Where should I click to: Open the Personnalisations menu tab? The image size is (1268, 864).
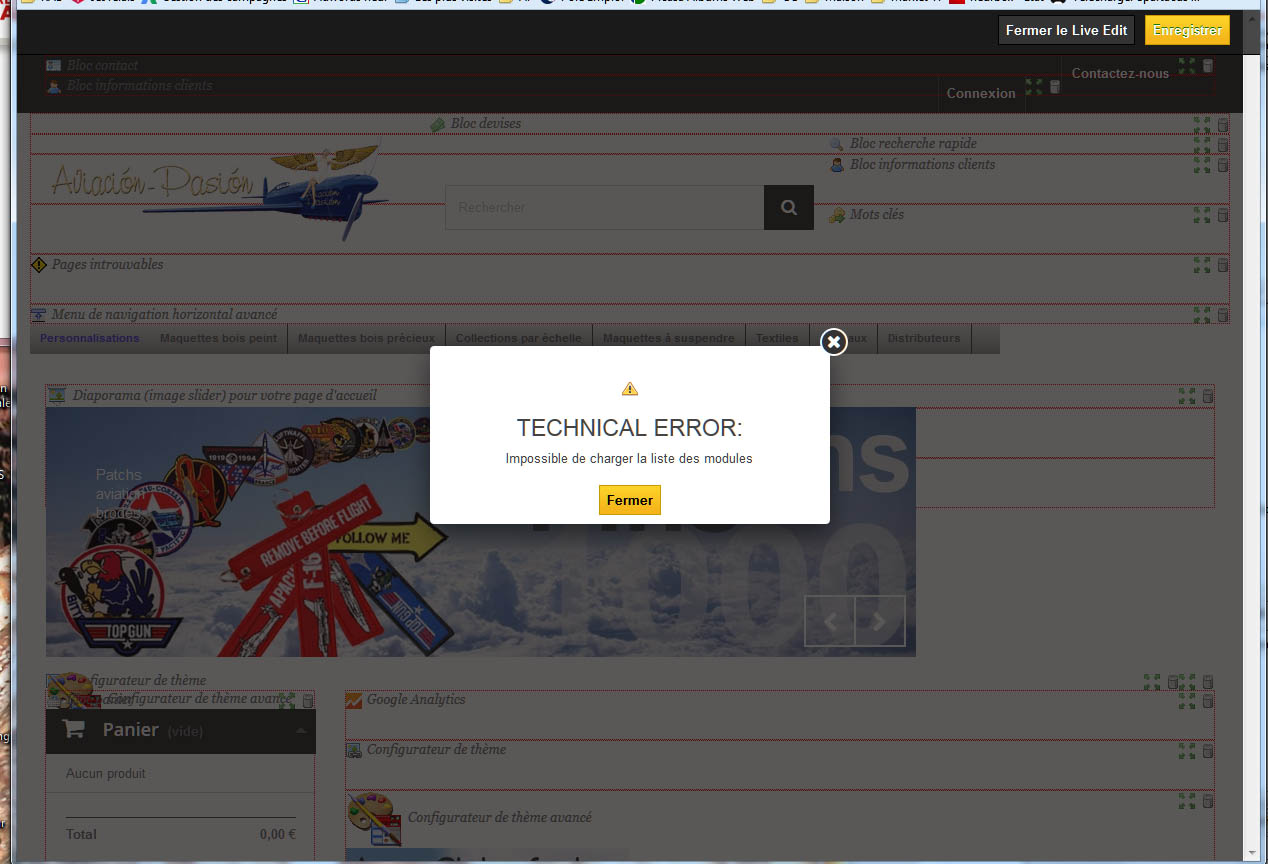pos(90,338)
